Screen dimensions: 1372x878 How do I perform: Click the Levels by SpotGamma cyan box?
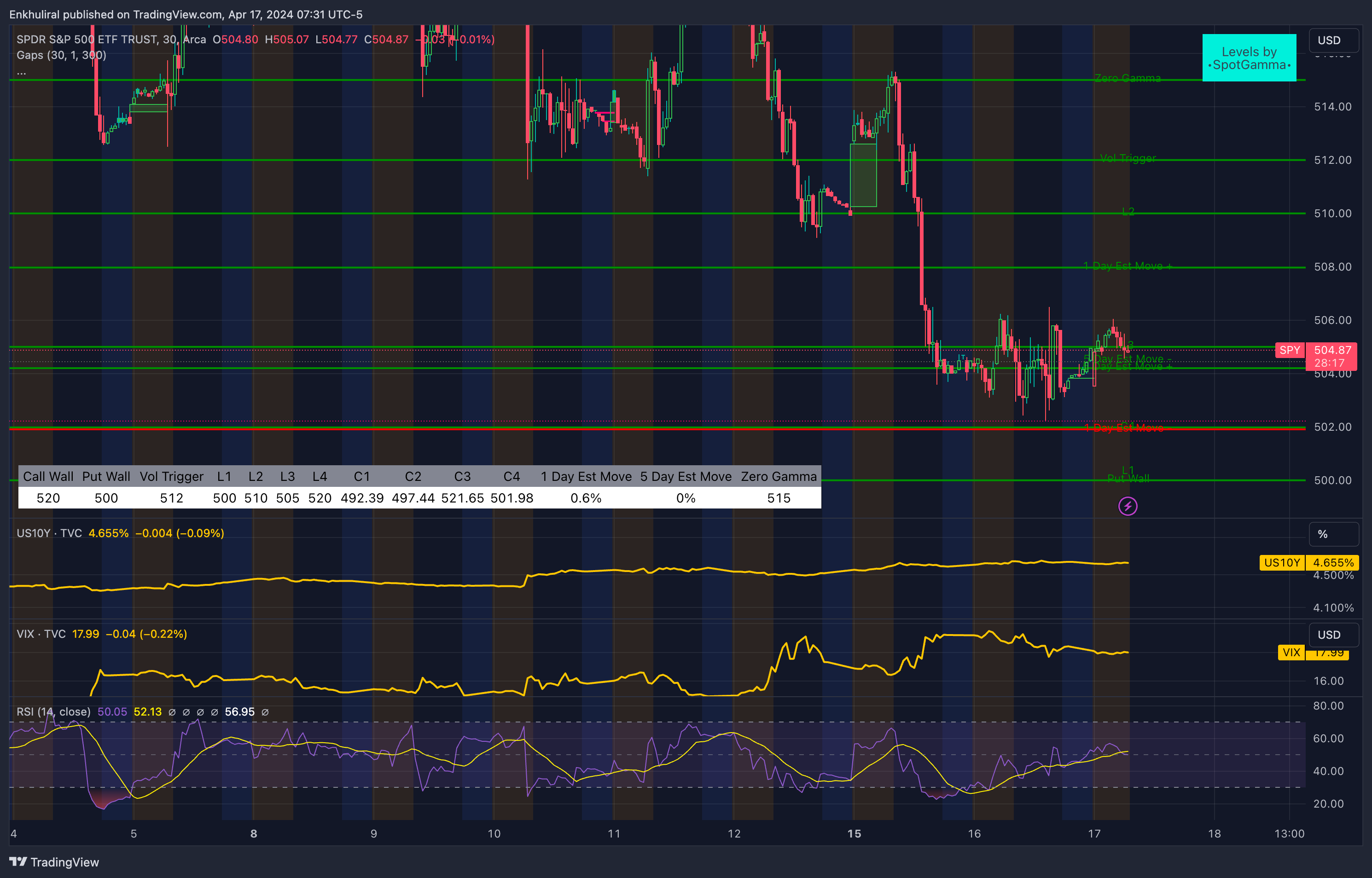1249,58
